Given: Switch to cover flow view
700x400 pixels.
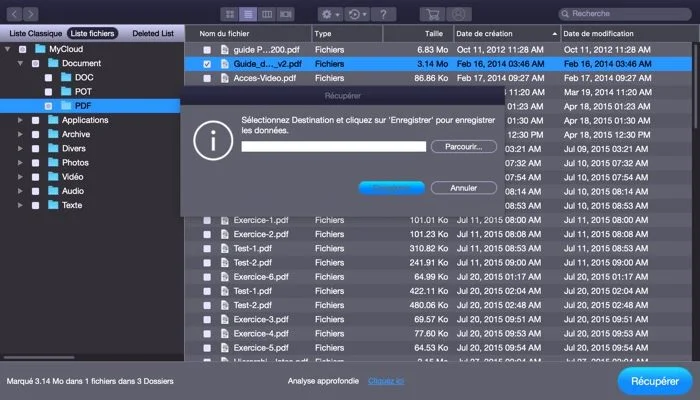Looking at the screenshot, I should click(286, 14).
